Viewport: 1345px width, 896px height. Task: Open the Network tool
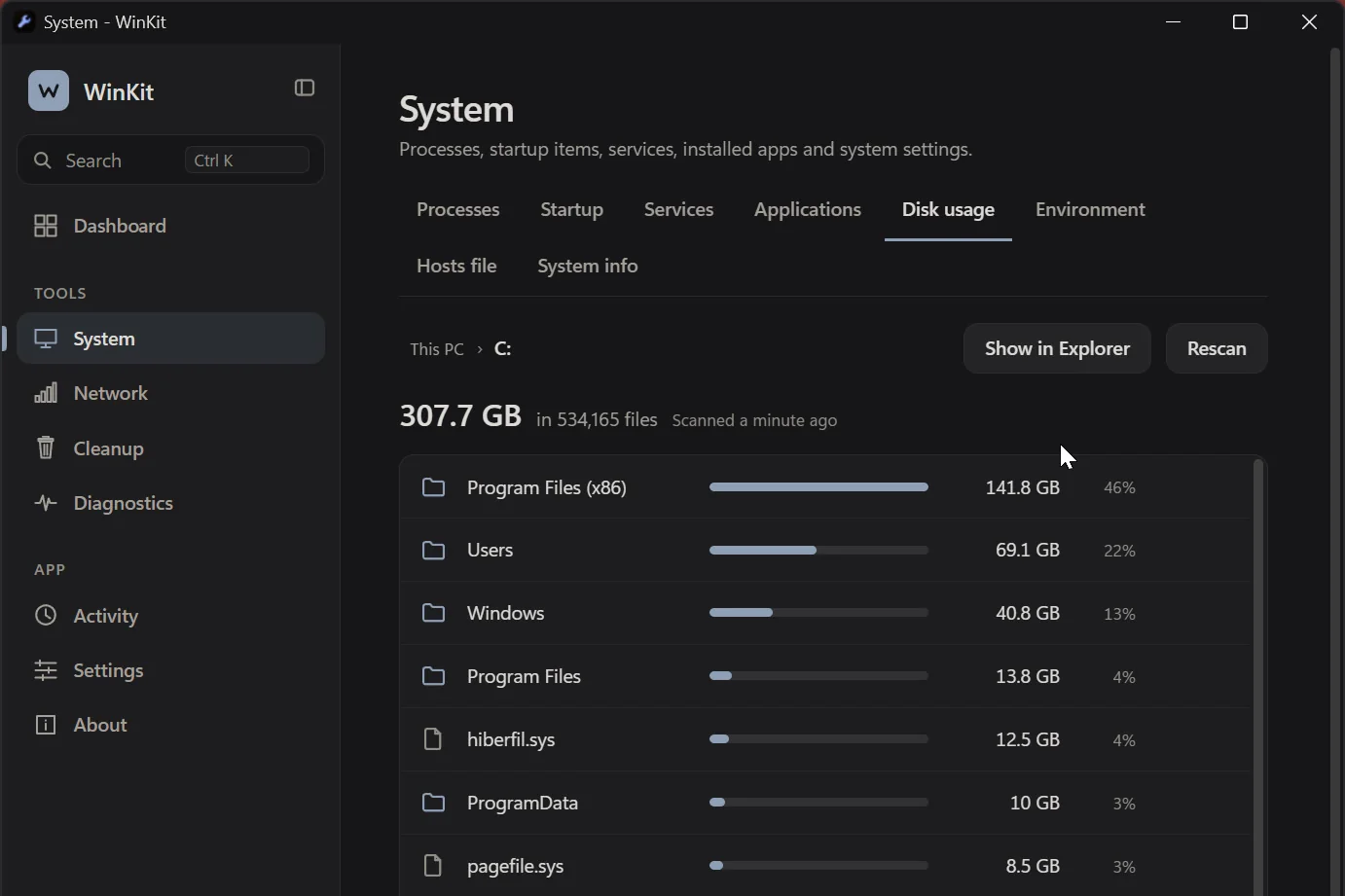171,393
